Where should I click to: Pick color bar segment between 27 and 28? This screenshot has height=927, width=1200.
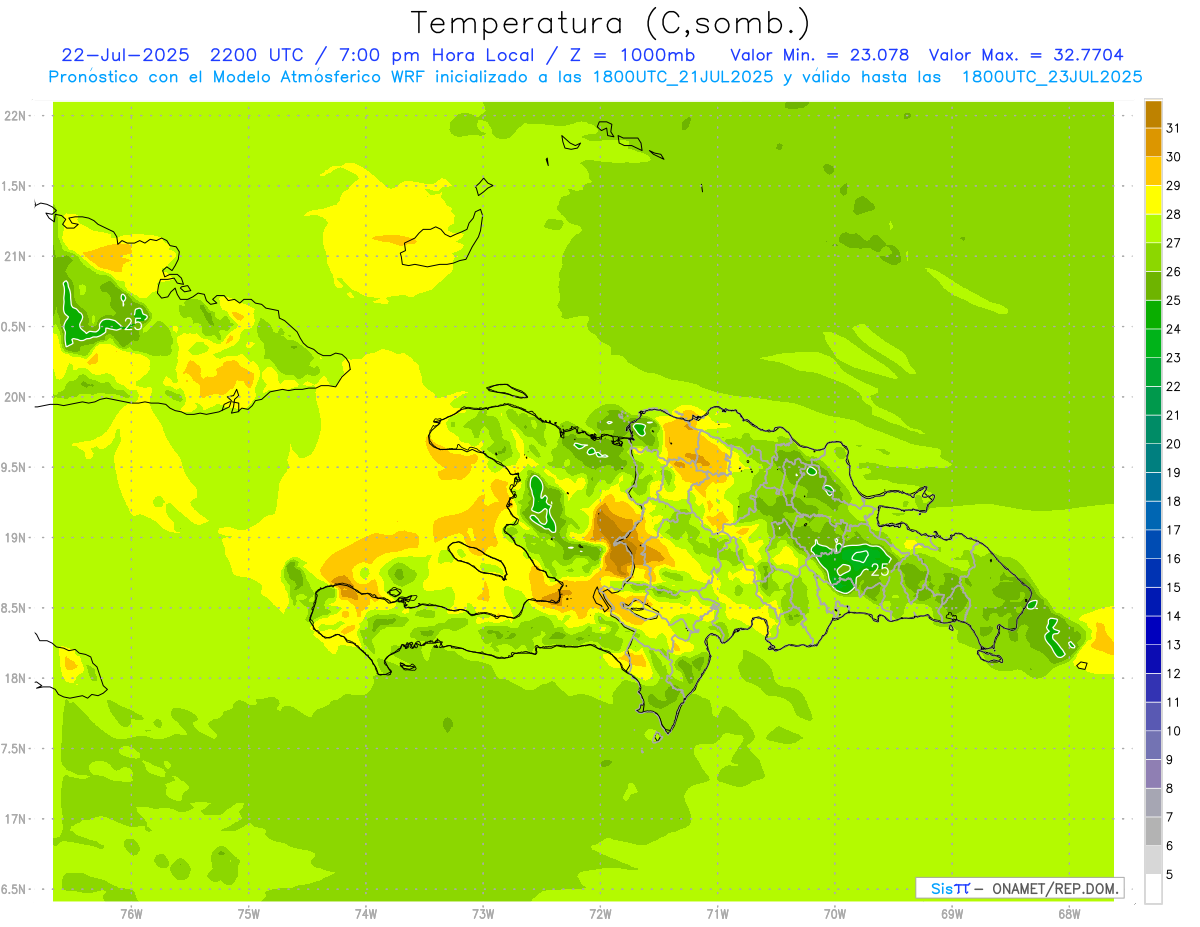coord(1153,229)
